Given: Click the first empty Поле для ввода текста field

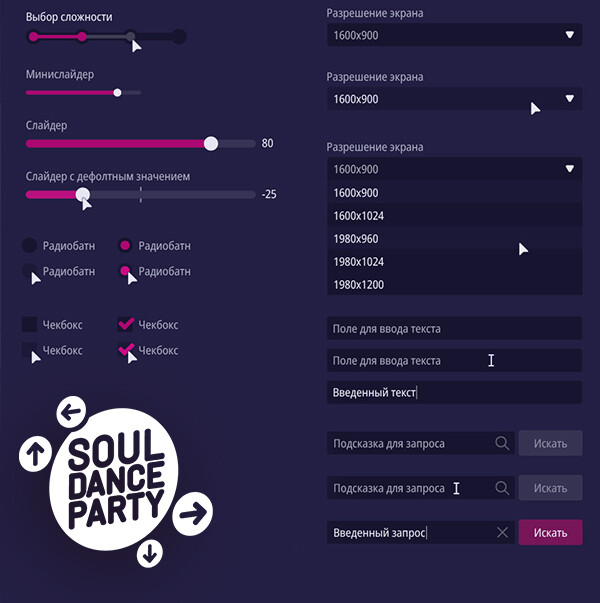Looking at the screenshot, I should click(x=453, y=328).
